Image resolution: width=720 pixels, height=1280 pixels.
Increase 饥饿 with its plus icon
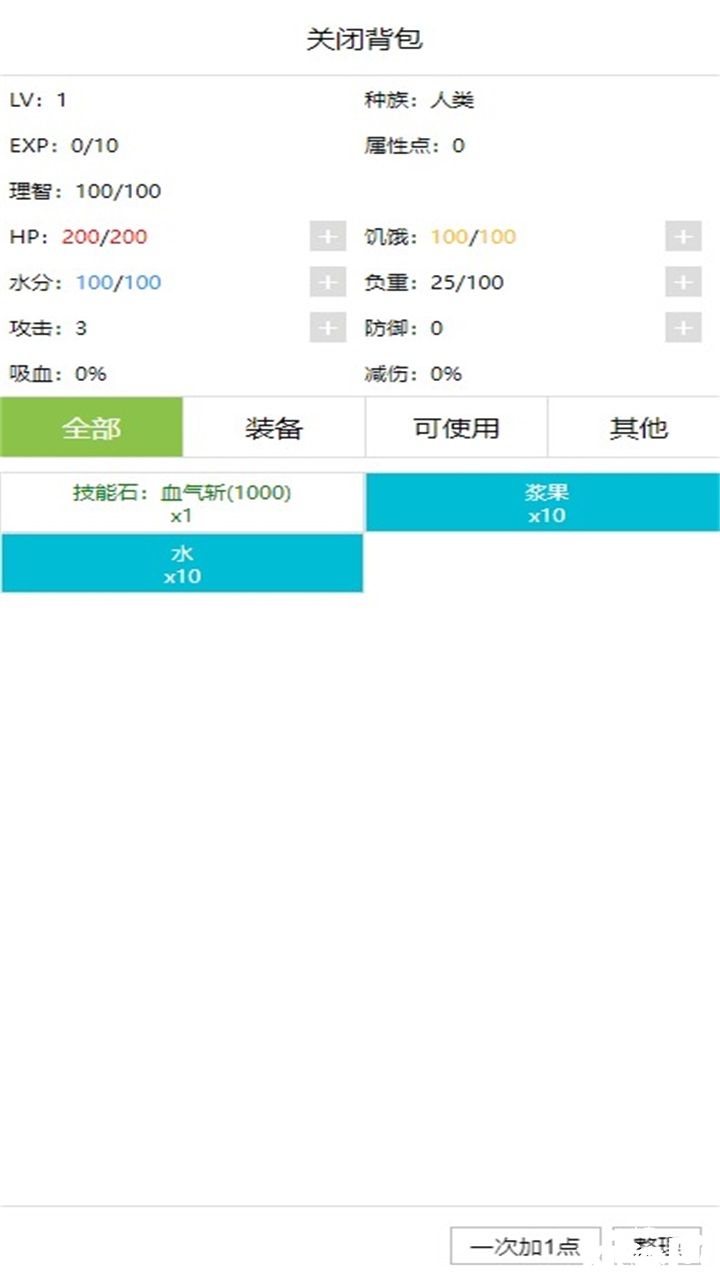pyautogui.click(x=683, y=237)
